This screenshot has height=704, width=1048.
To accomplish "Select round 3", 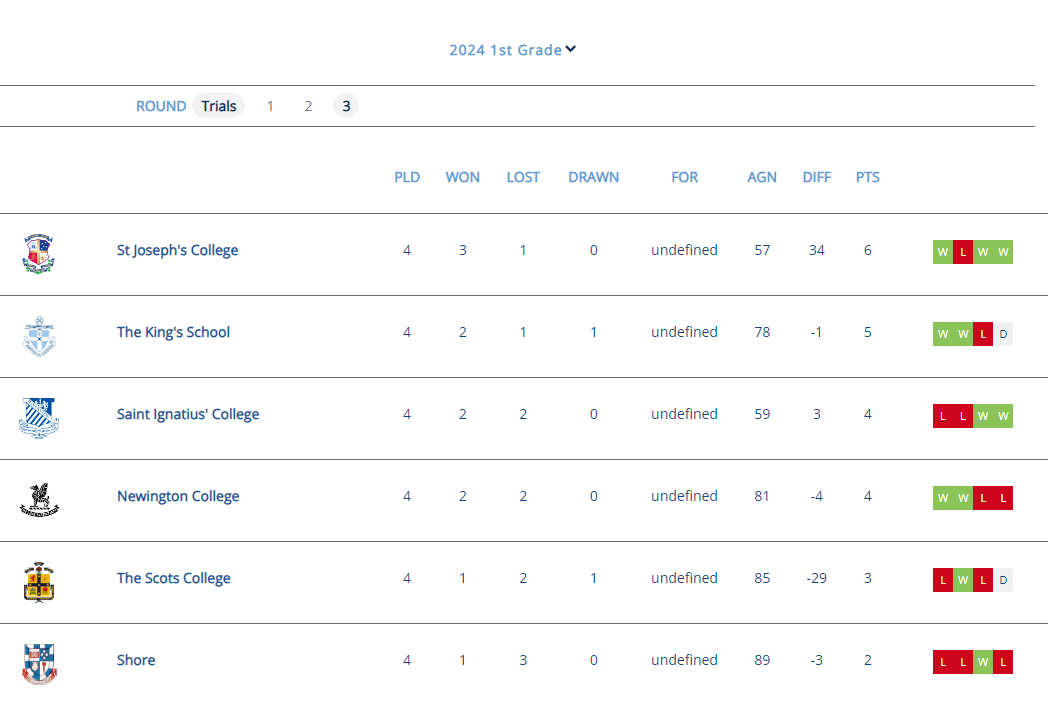I will click(x=346, y=106).
